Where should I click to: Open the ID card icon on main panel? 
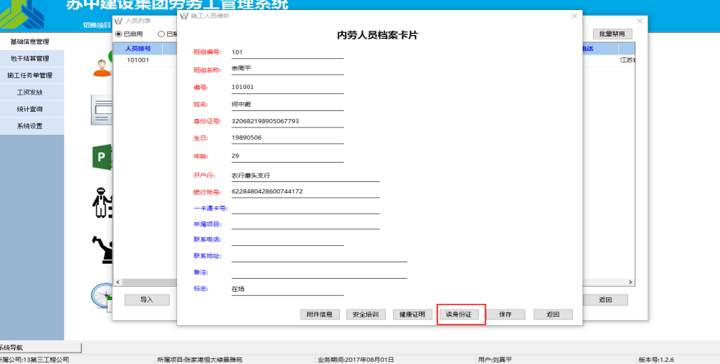[x=101, y=110]
